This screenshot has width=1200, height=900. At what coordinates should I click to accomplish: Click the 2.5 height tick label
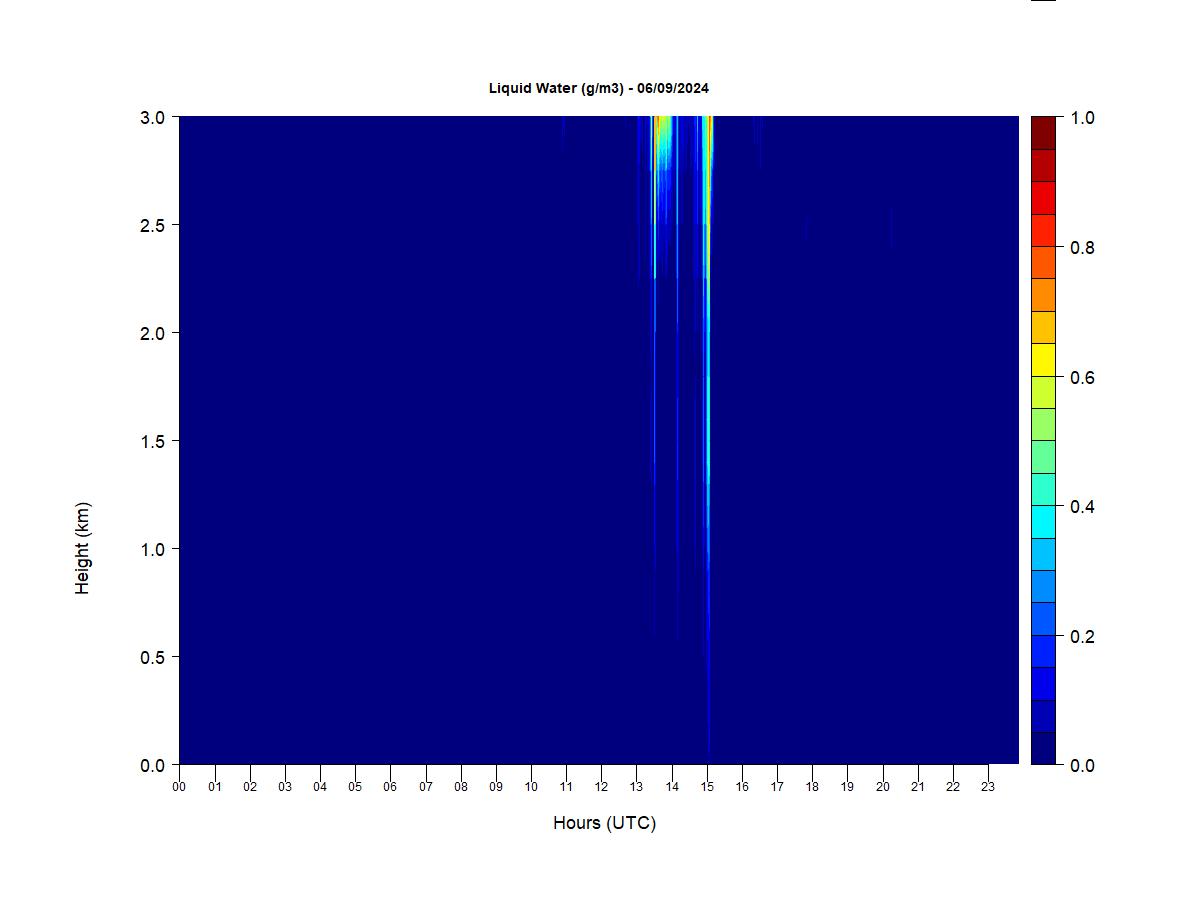(x=152, y=225)
